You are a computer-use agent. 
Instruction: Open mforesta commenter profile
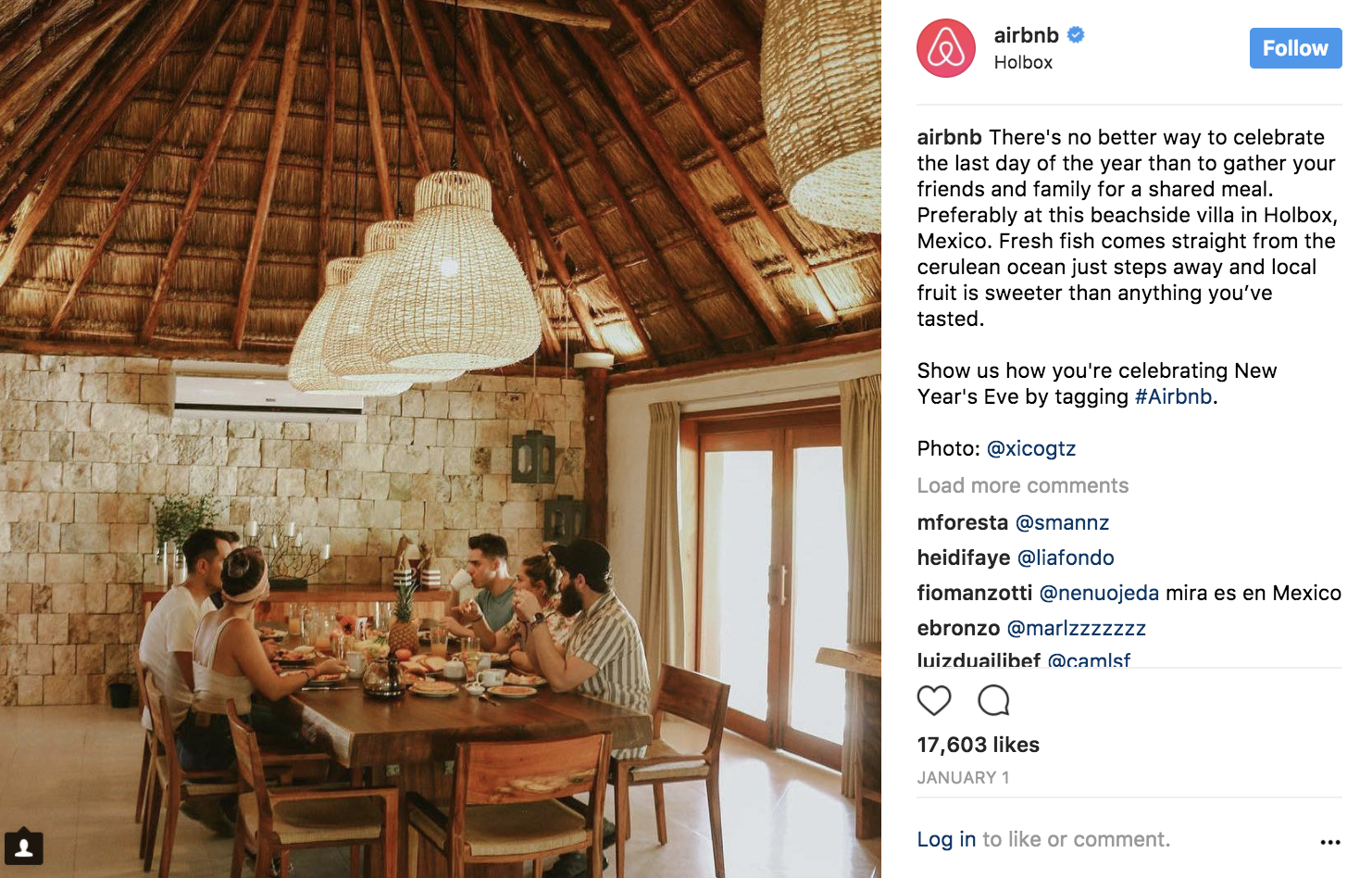[962, 522]
